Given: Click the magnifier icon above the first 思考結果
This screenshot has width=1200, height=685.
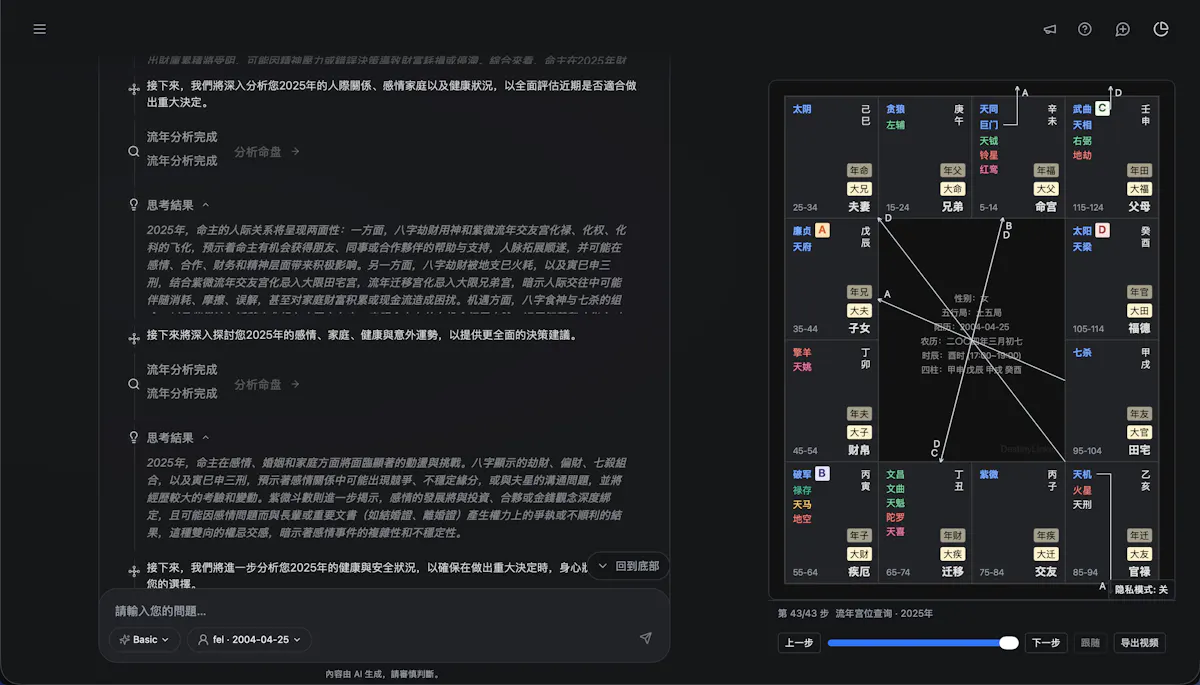Looking at the screenshot, I should [133, 151].
